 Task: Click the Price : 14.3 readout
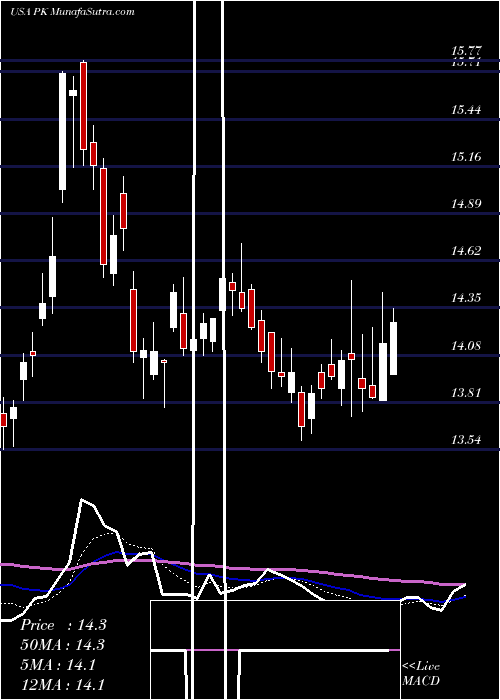point(63,625)
